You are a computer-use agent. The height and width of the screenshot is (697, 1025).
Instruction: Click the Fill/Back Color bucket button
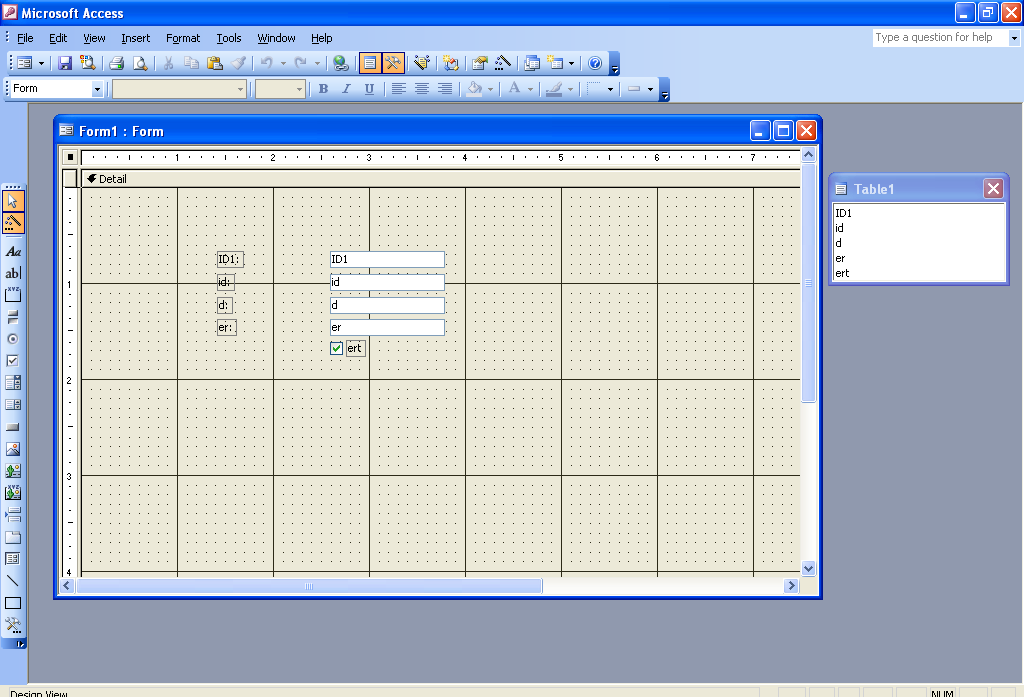coord(475,89)
